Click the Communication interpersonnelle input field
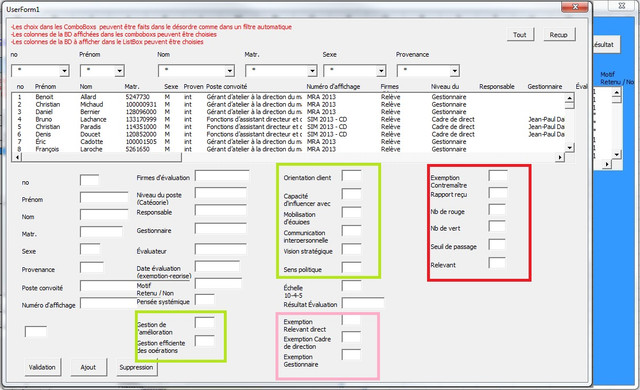The image size is (640, 390). (x=352, y=230)
